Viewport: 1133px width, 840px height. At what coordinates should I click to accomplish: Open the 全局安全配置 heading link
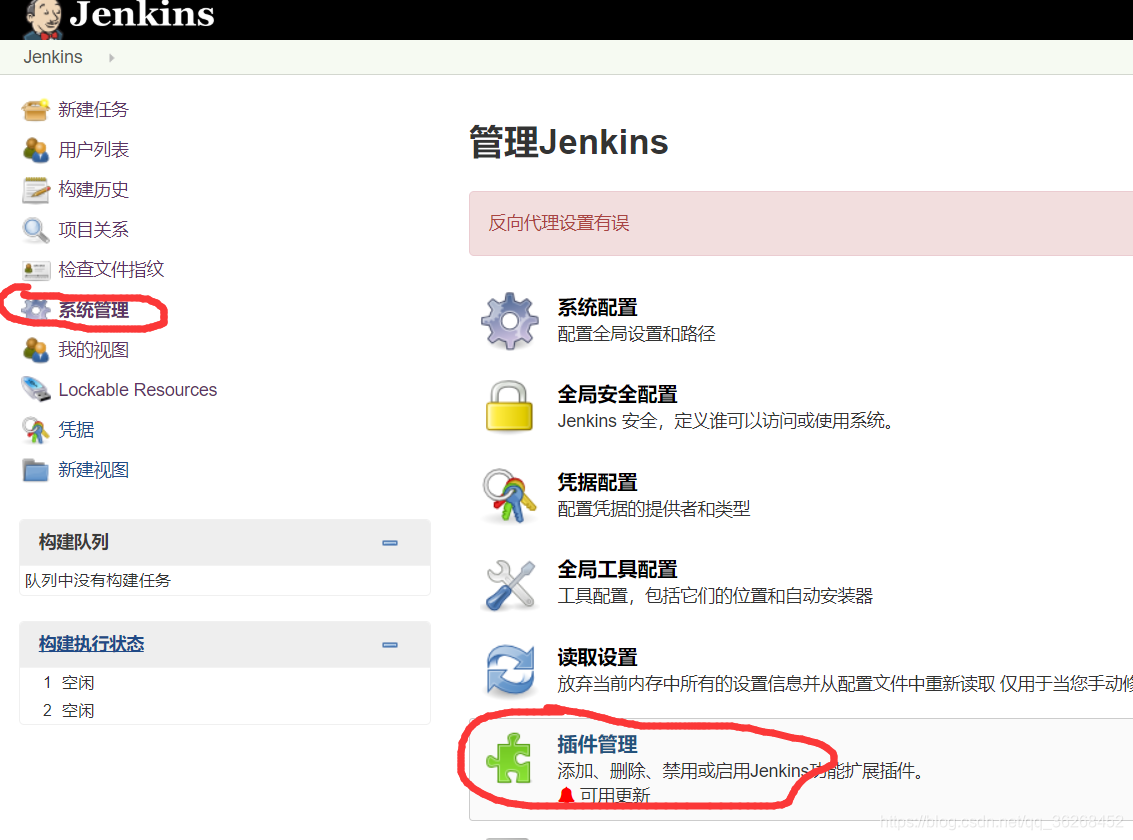point(618,394)
